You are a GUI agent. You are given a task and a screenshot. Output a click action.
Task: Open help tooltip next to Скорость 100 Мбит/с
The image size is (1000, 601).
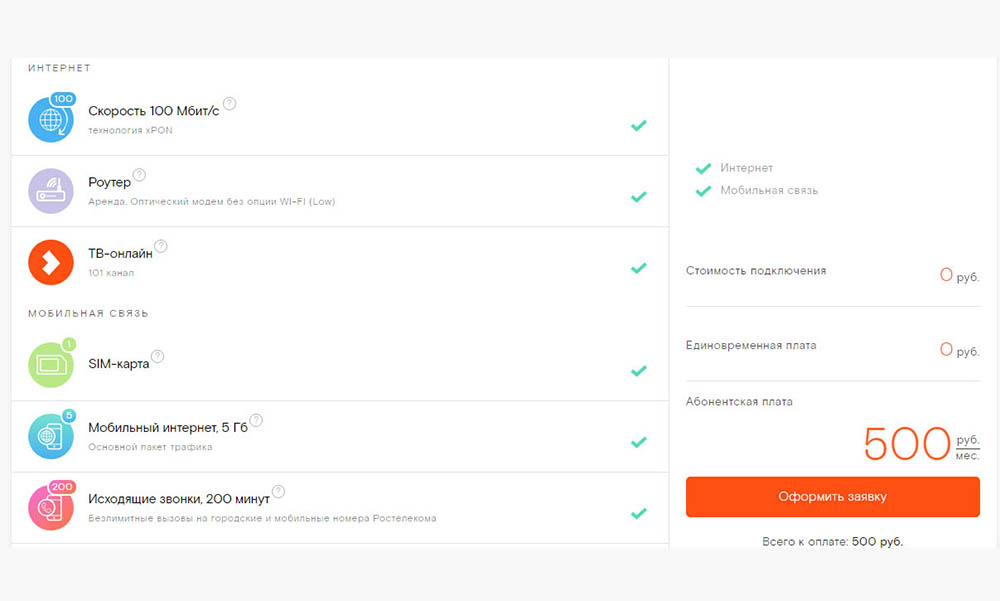pos(230,103)
